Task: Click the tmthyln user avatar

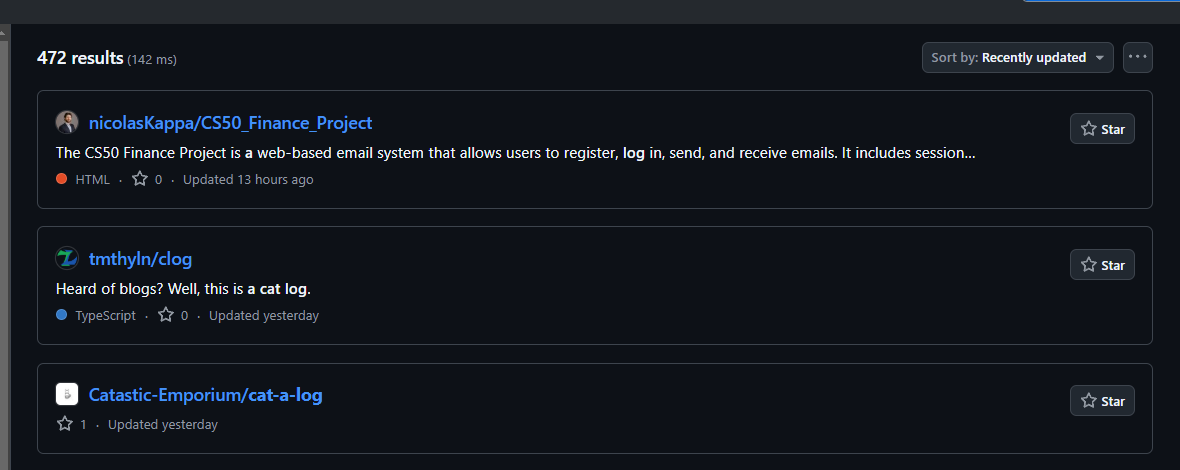Action: pyautogui.click(x=66, y=259)
